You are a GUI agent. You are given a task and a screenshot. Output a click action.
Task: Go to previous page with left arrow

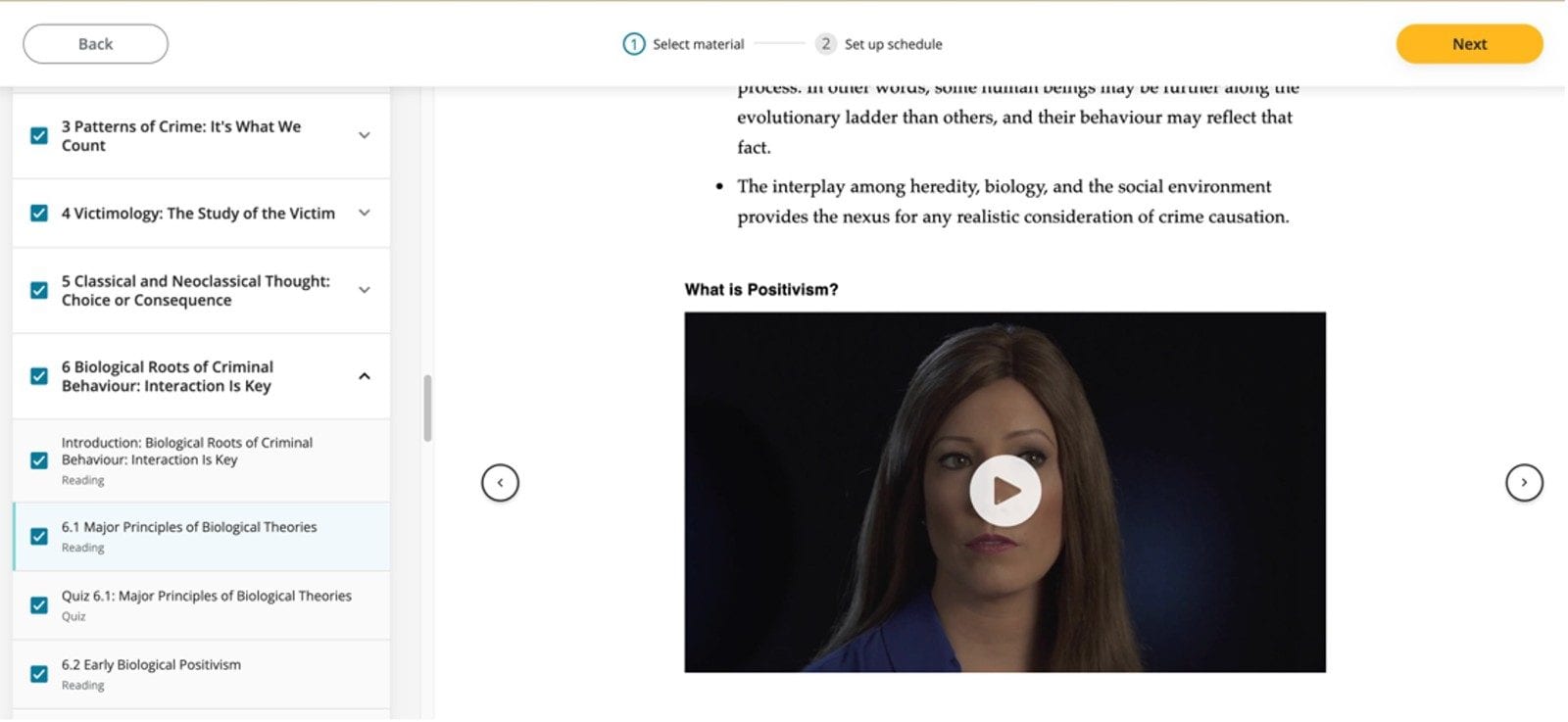point(500,483)
